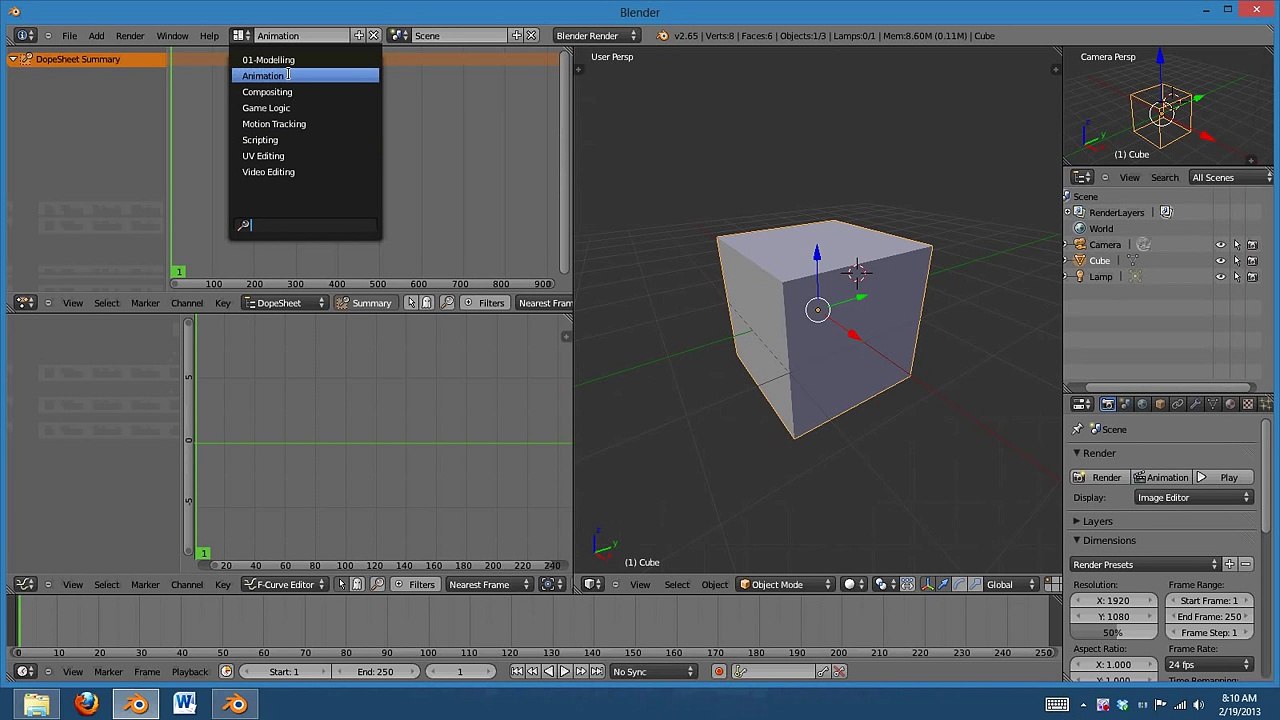This screenshot has height=720, width=1280.
Task: Open the File menu
Action: point(70,36)
